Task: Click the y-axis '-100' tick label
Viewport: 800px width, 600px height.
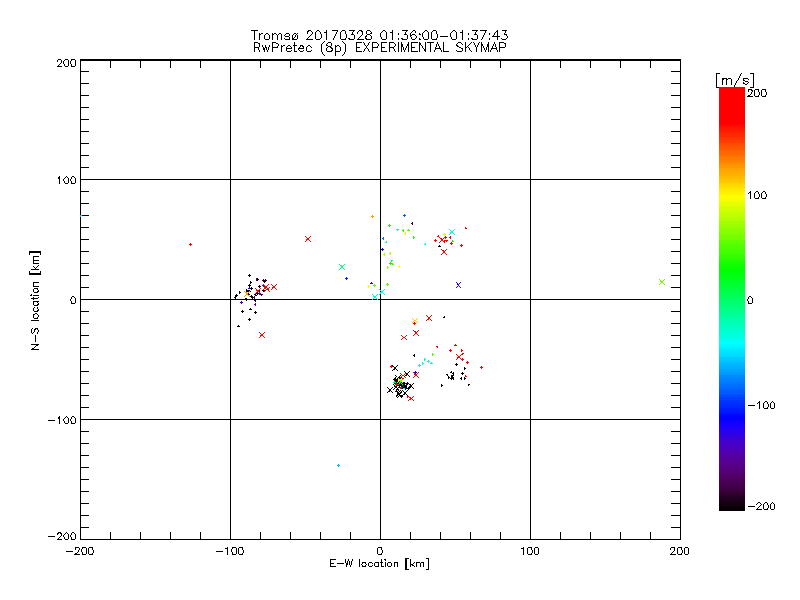Action: point(63,420)
